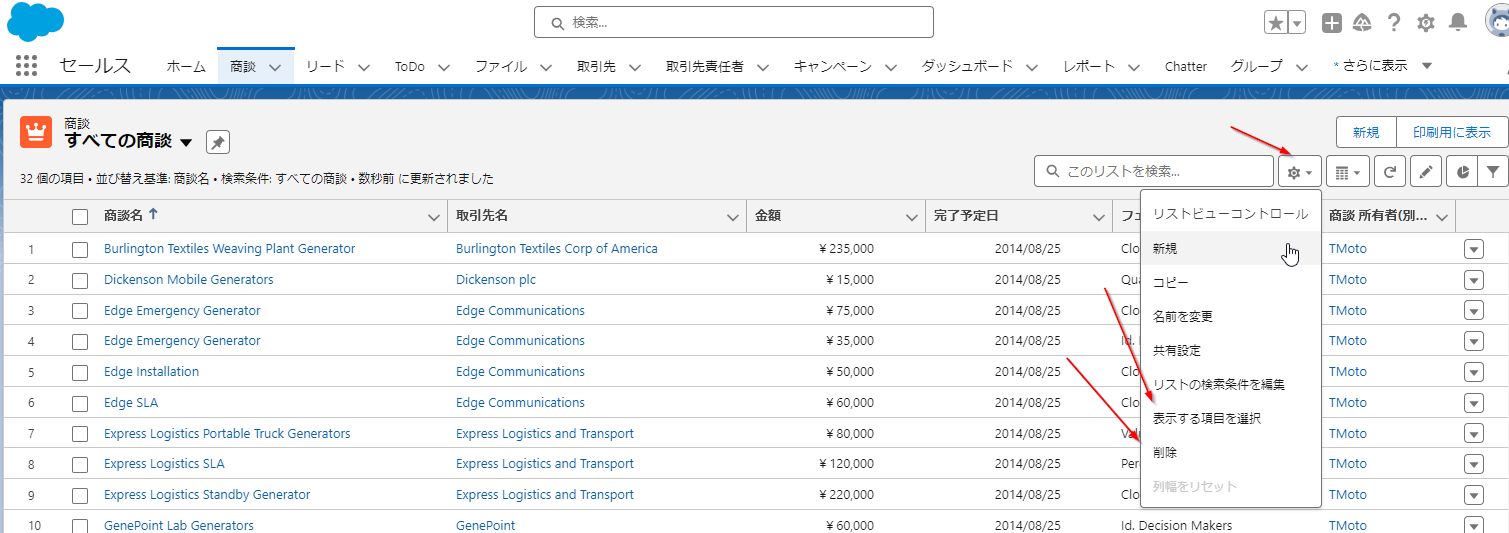Open the notifications bell
The image size is (1509, 533).
1458,23
